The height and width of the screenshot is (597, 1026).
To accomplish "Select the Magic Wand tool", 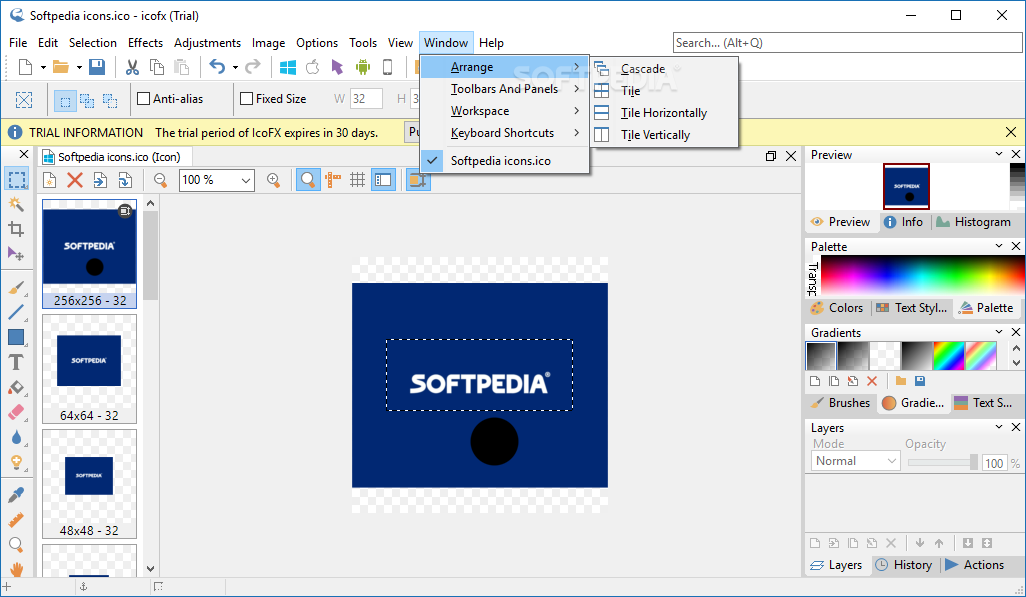I will [16, 204].
